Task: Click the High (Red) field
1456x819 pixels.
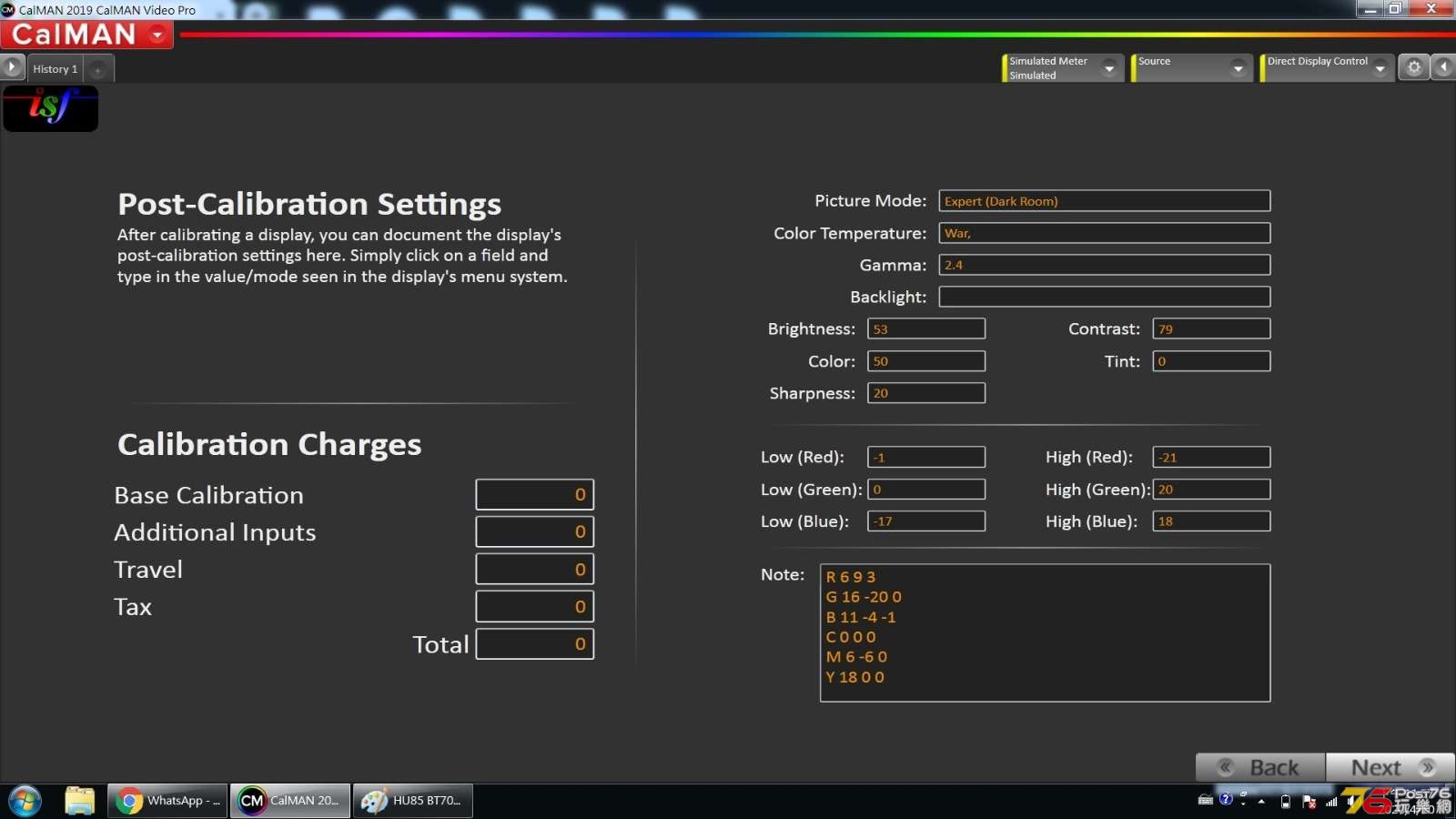Action: pos(1211,457)
